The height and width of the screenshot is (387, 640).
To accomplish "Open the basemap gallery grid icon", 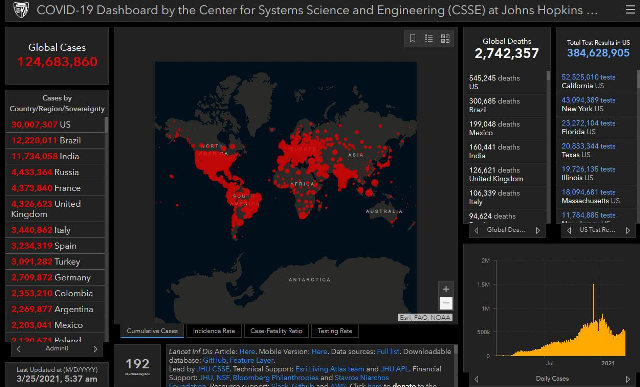I will [x=445, y=38].
